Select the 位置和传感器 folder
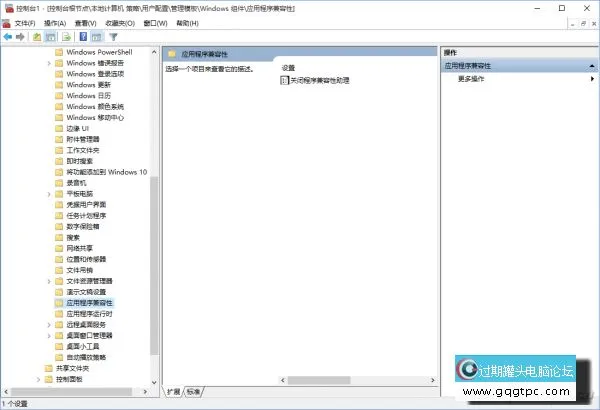Screen dimensions: 600x410 coord(86,260)
